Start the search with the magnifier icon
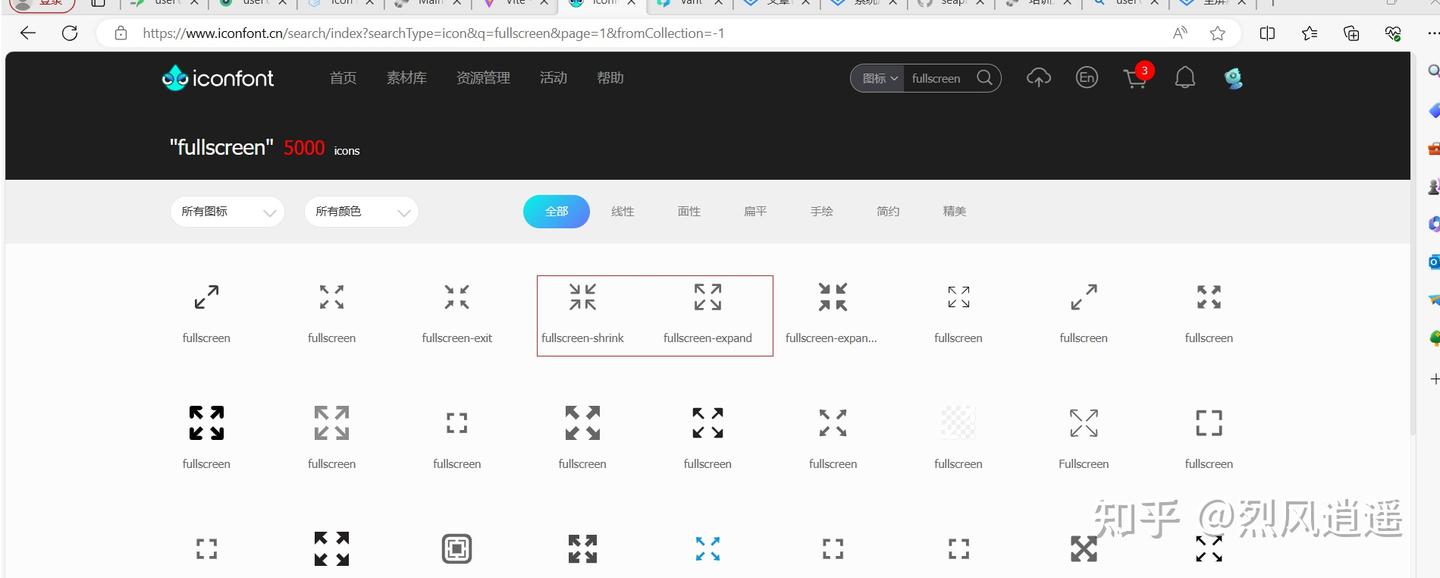Viewport: 1440px width, 578px height. (x=984, y=77)
